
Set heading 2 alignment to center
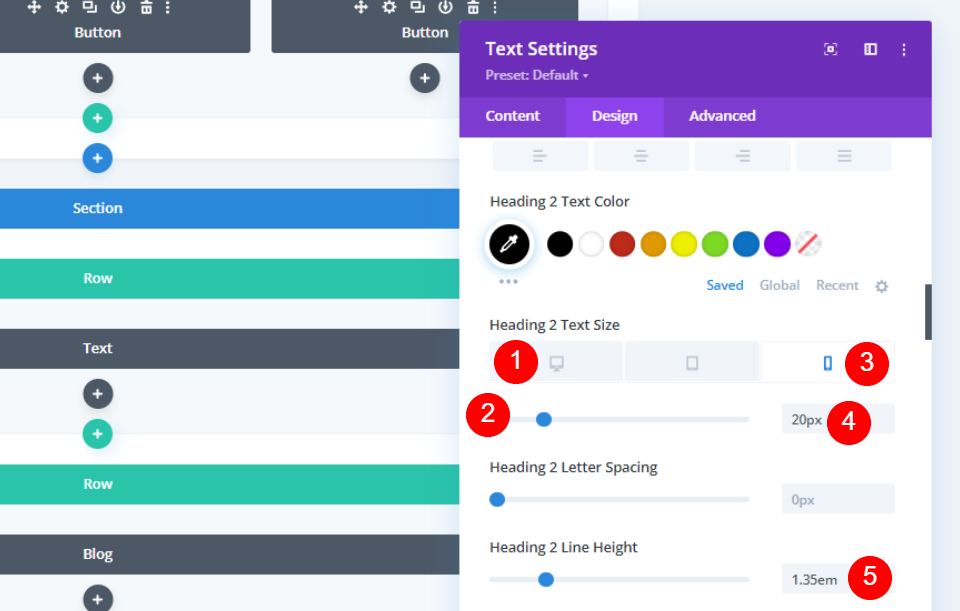[x=641, y=156]
